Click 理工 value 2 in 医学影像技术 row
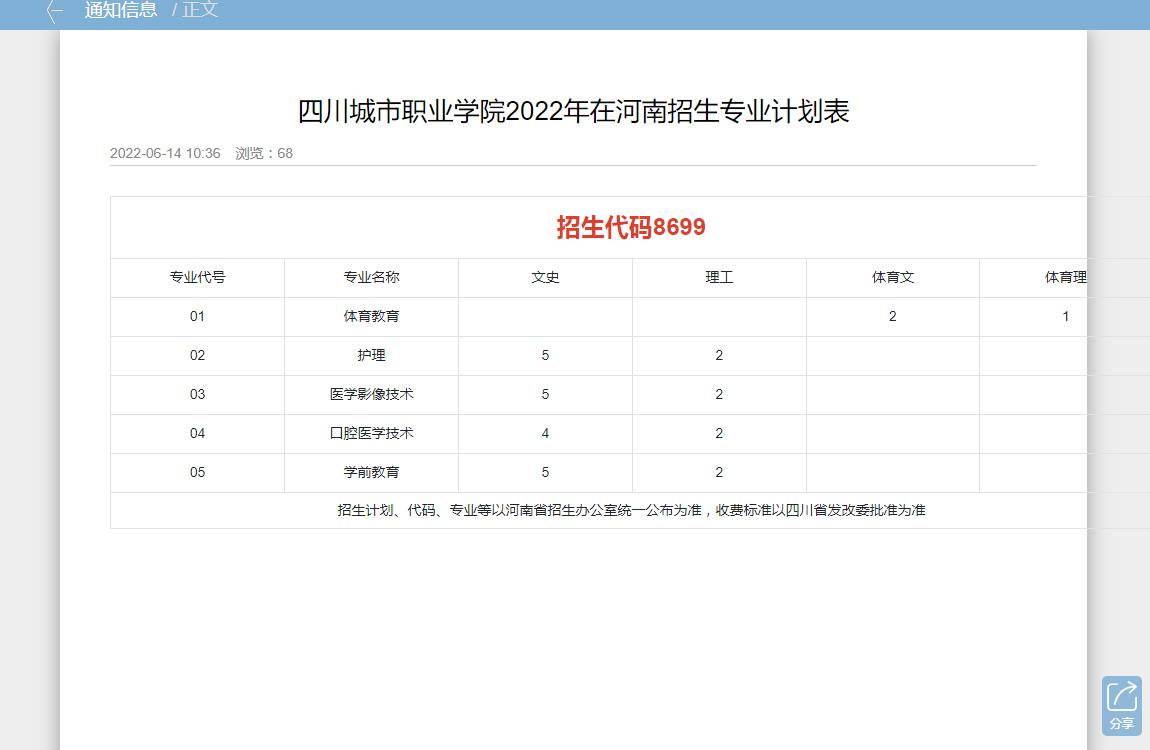Screen dimensions: 1150x750 (719, 394)
